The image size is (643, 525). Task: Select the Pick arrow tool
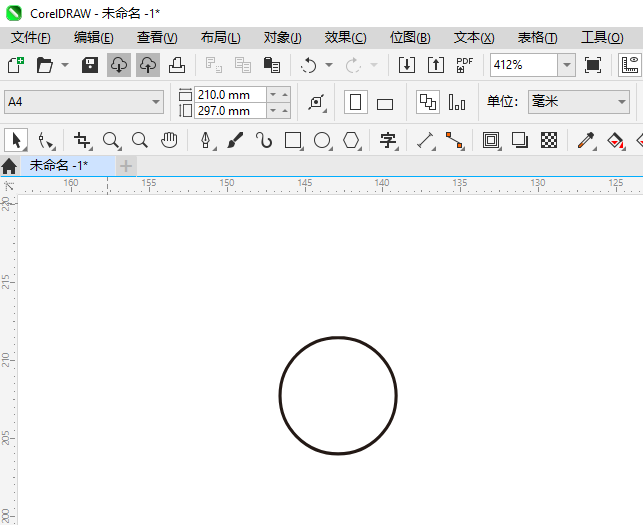(x=16, y=140)
